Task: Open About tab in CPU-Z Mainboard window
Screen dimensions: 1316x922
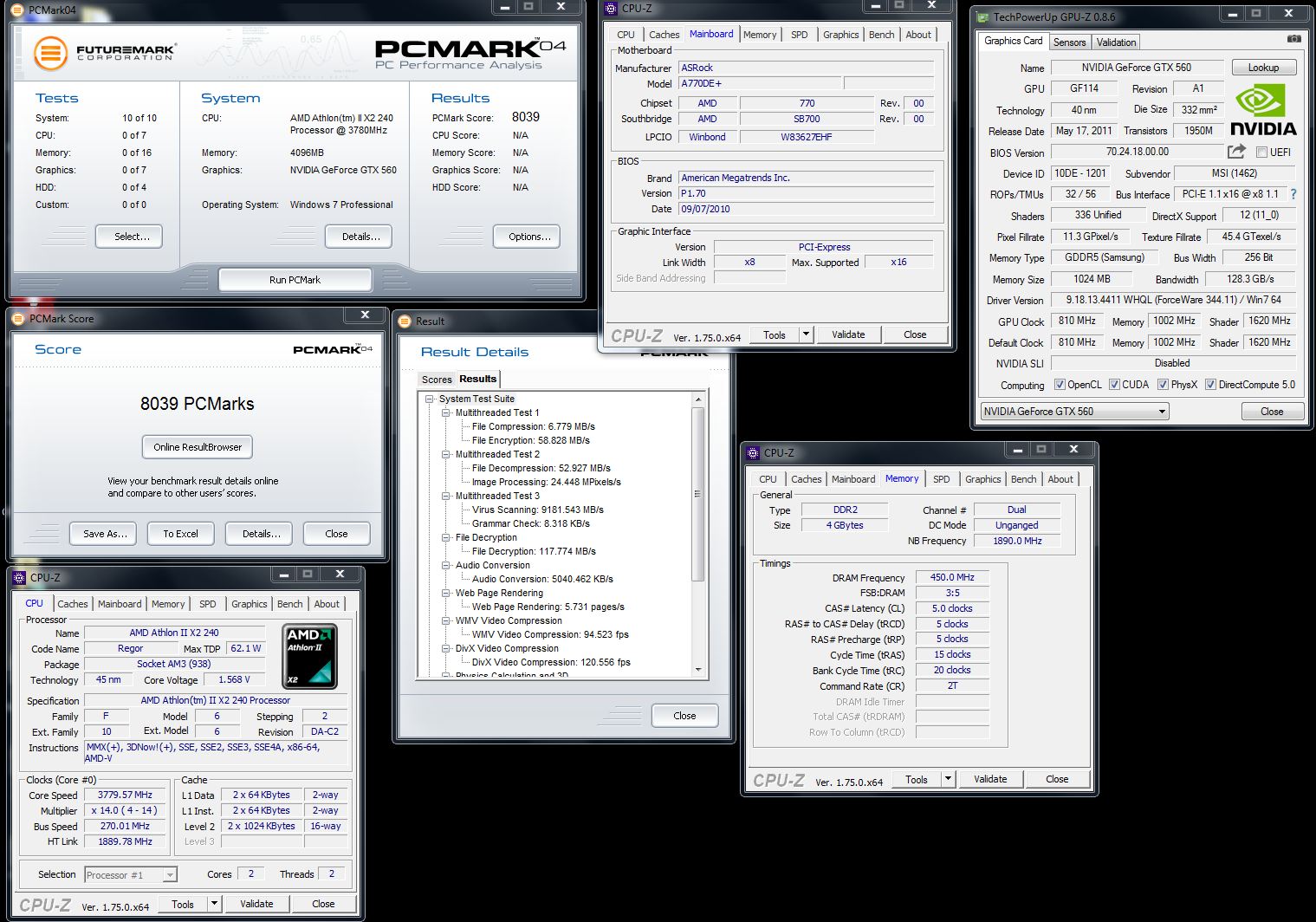Action: click(918, 35)
